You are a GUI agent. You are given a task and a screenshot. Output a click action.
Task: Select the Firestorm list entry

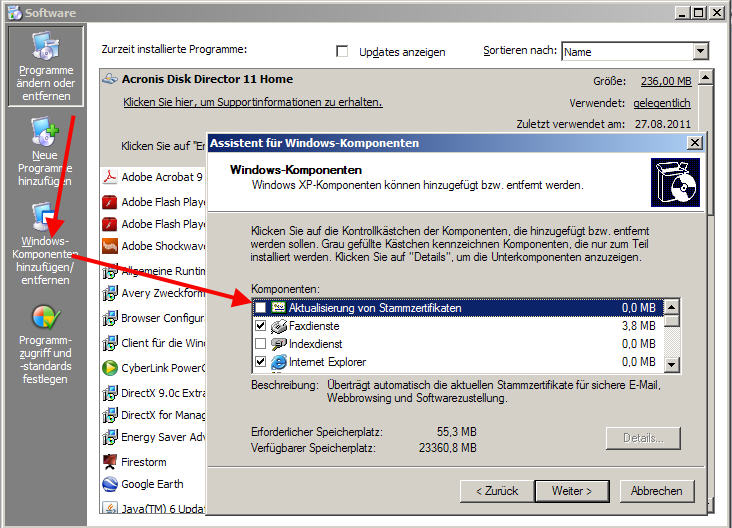(143, 462)
